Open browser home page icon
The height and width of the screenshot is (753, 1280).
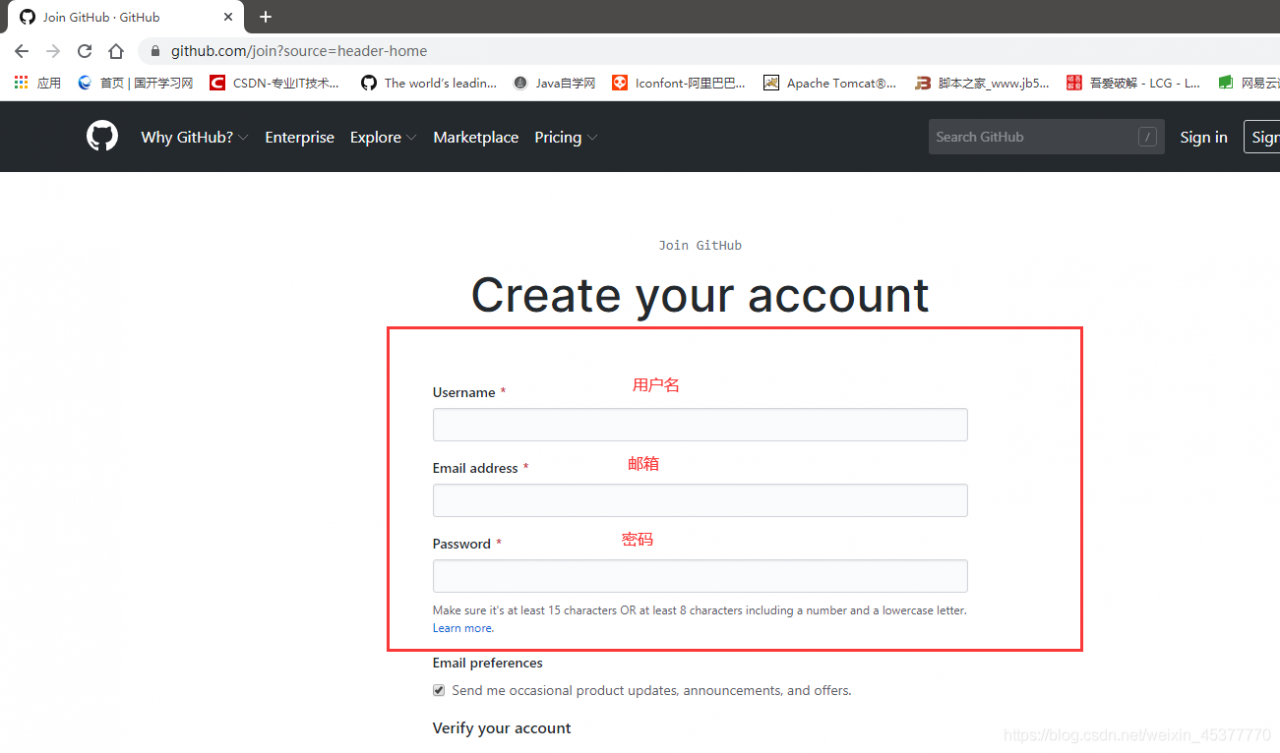[x=116, y=51]
